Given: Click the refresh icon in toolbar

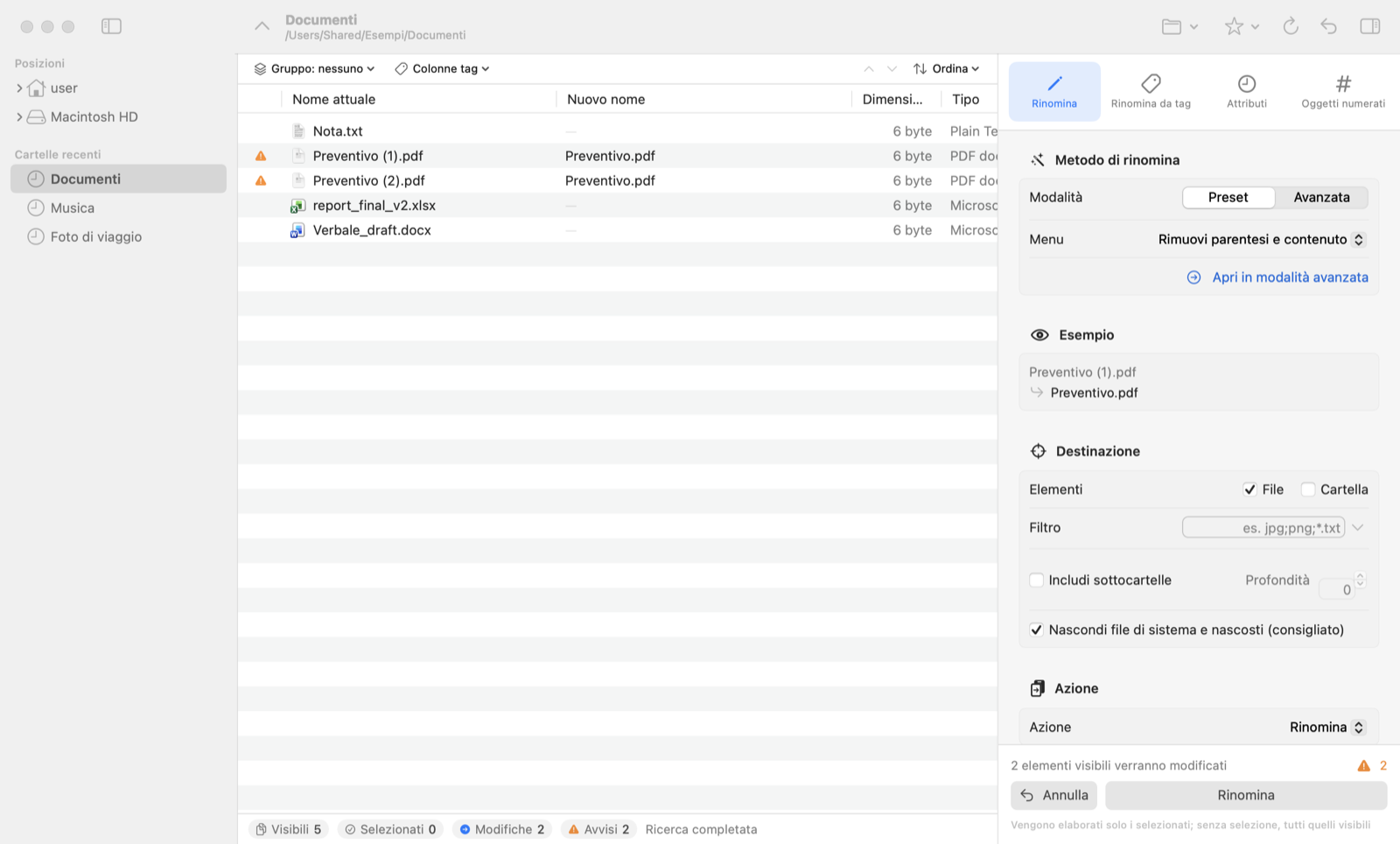Looking at the screenshot, I should tap(1290, 26).
